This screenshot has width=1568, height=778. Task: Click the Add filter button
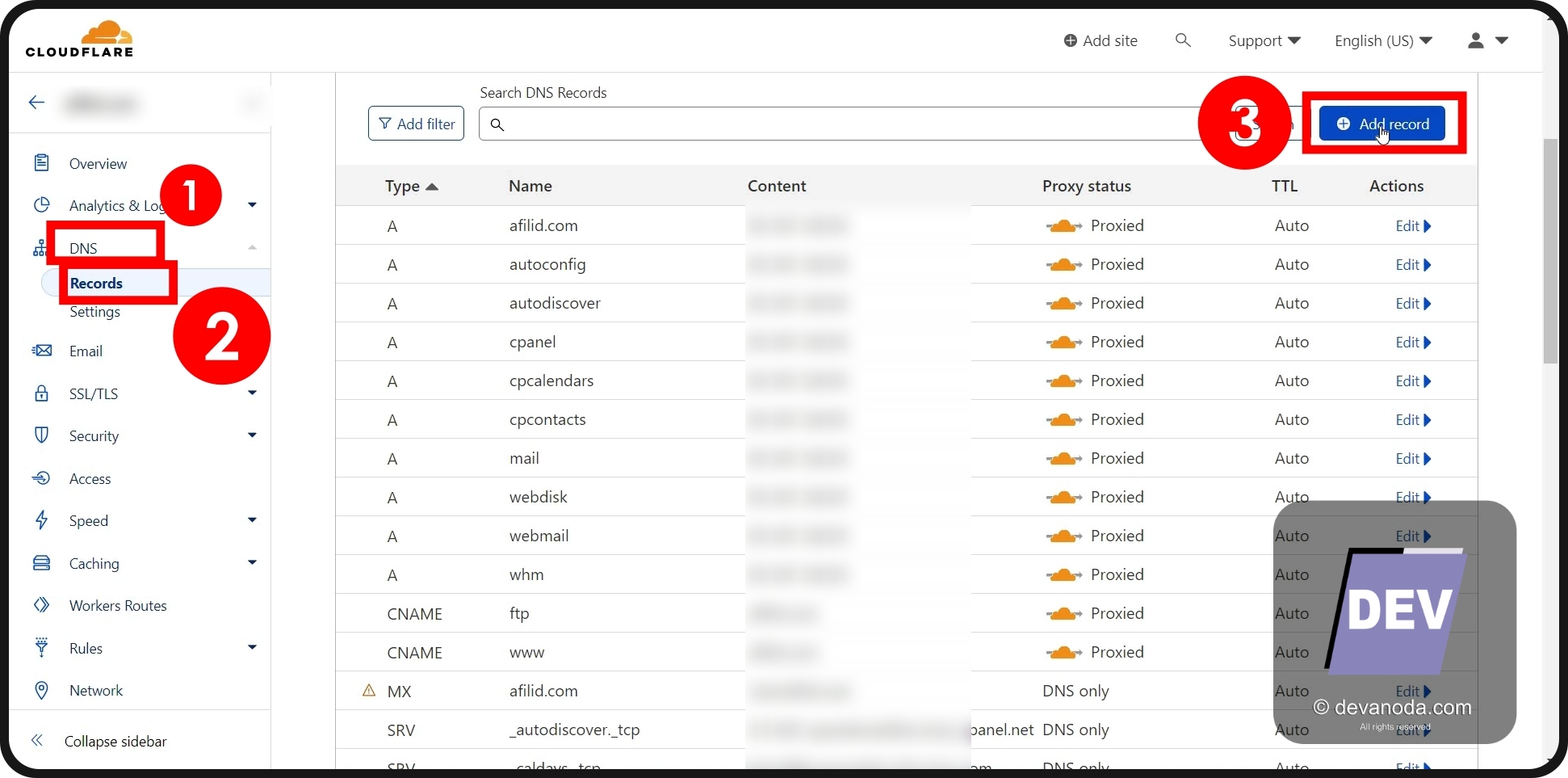(416, 124)
